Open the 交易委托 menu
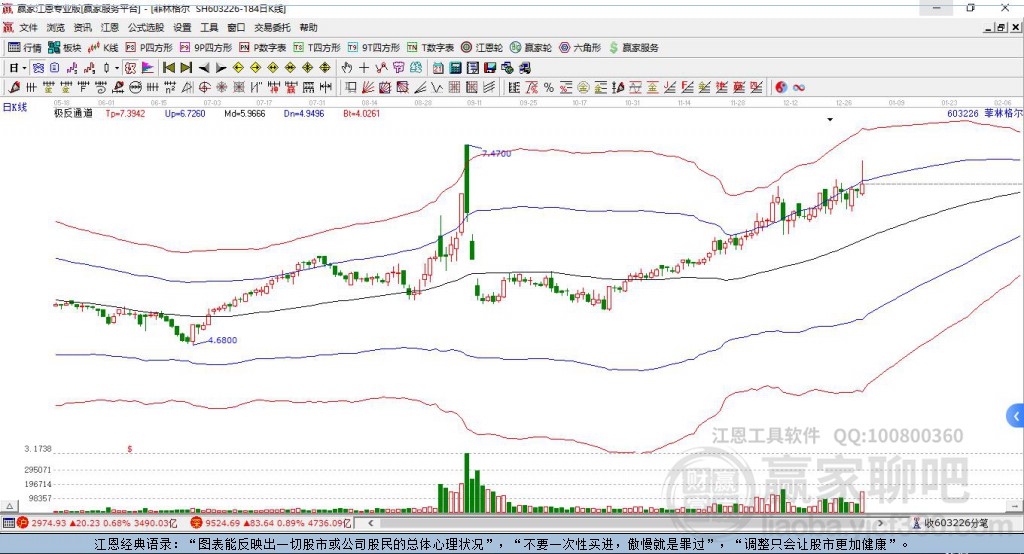 point(272,27)
